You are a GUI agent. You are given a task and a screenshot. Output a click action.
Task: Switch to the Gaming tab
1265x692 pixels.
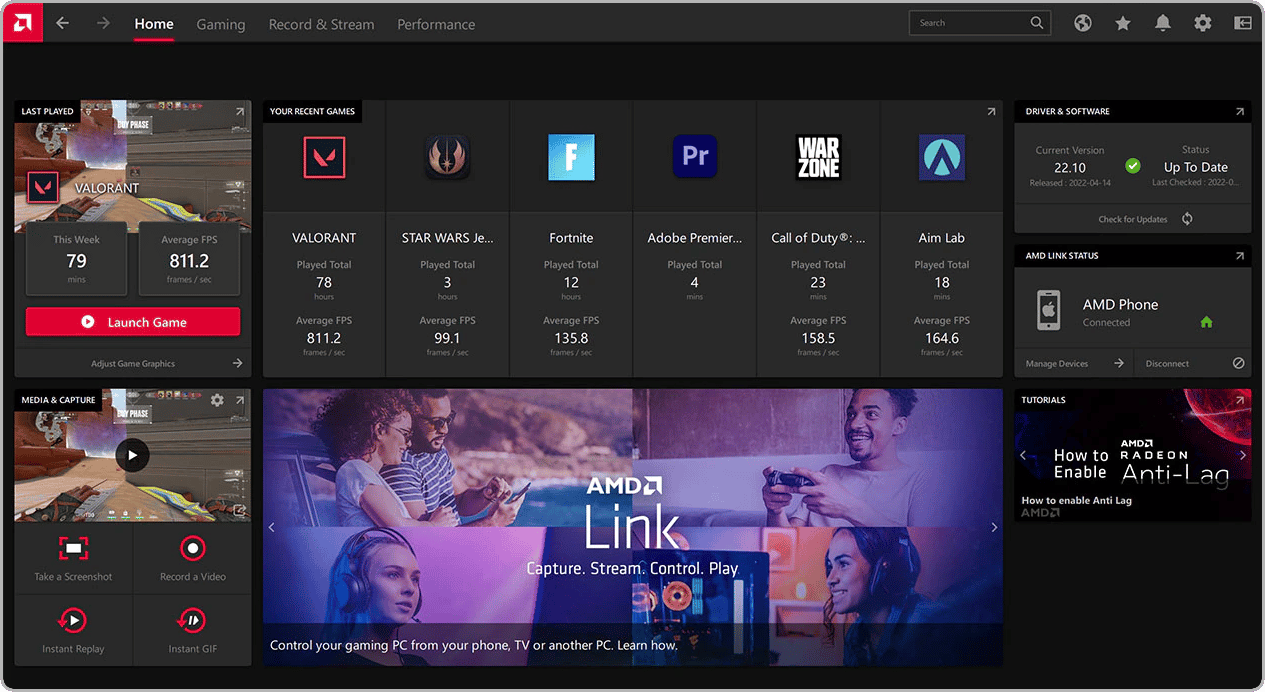(x=221, y=24)
